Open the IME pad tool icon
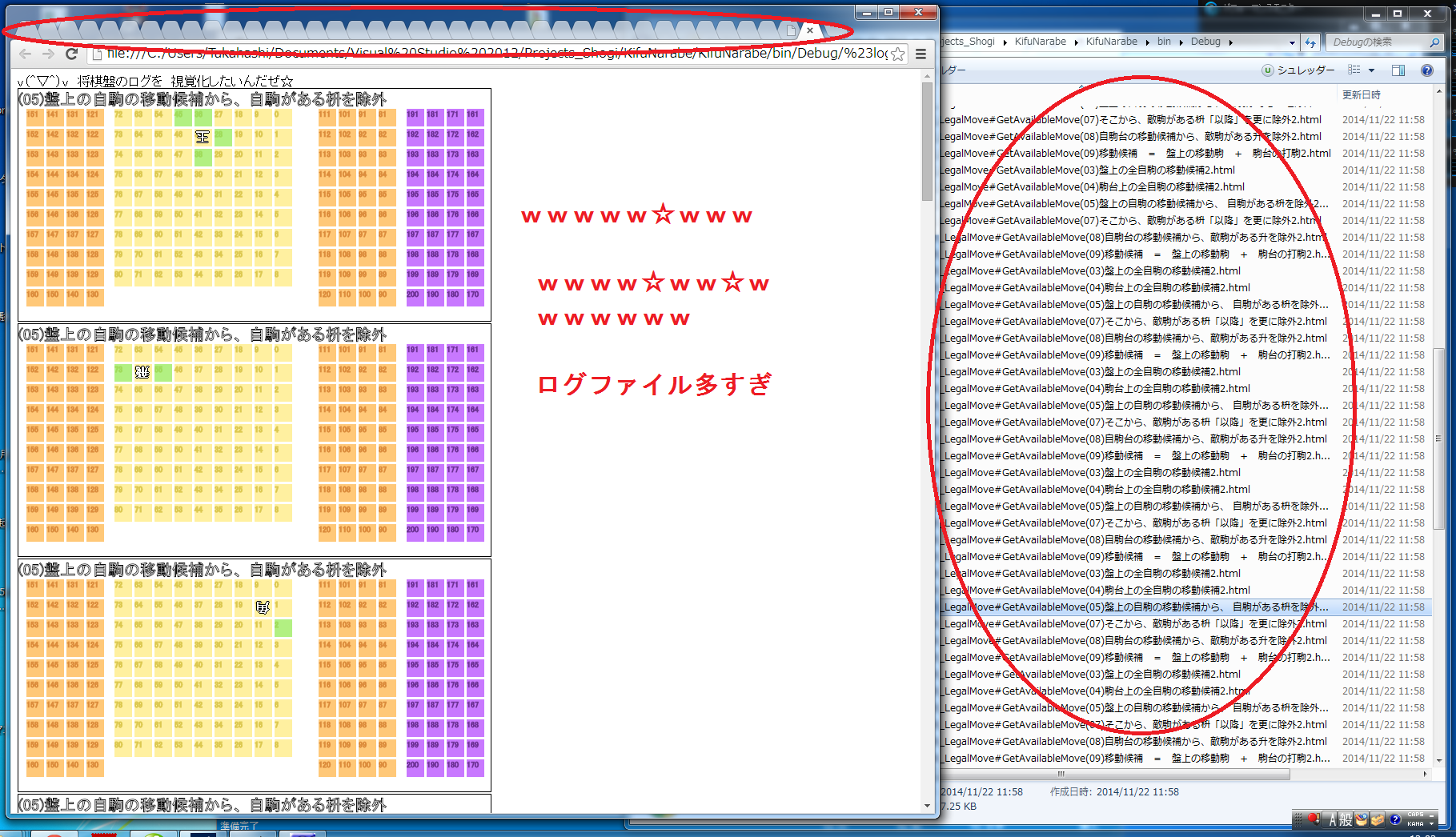This screenshot has width=1456, height=837. 1362,819
